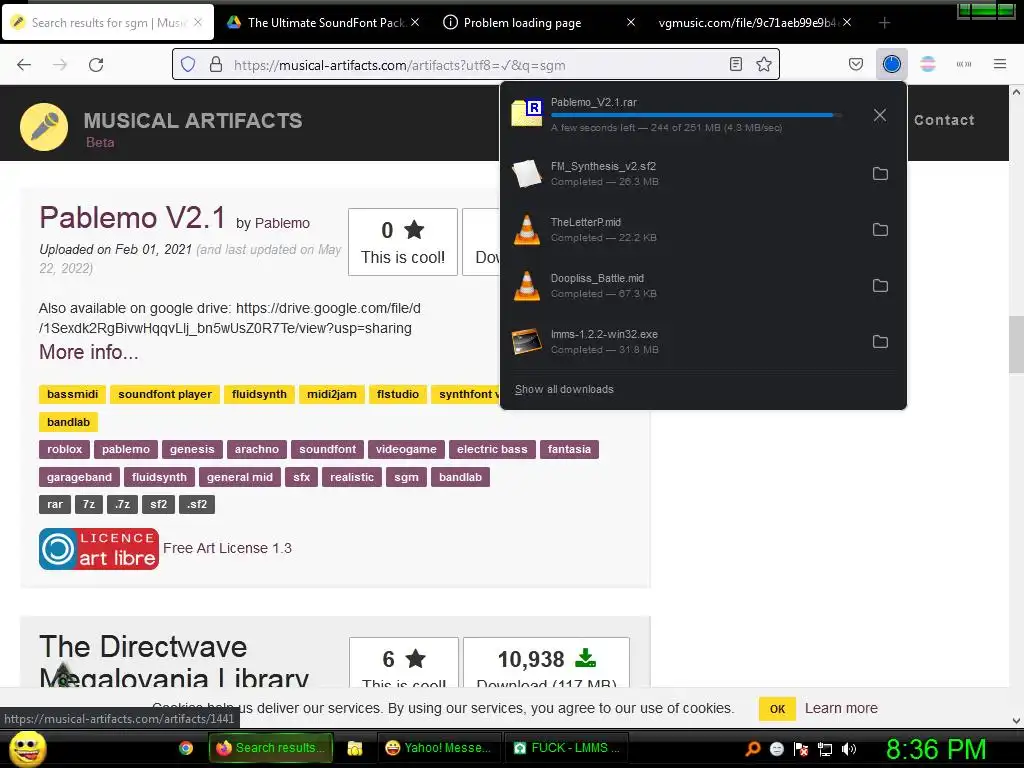
Task: Switch to Search results for sgm tab
Action: pyautogui.click(x=108, y=23)
